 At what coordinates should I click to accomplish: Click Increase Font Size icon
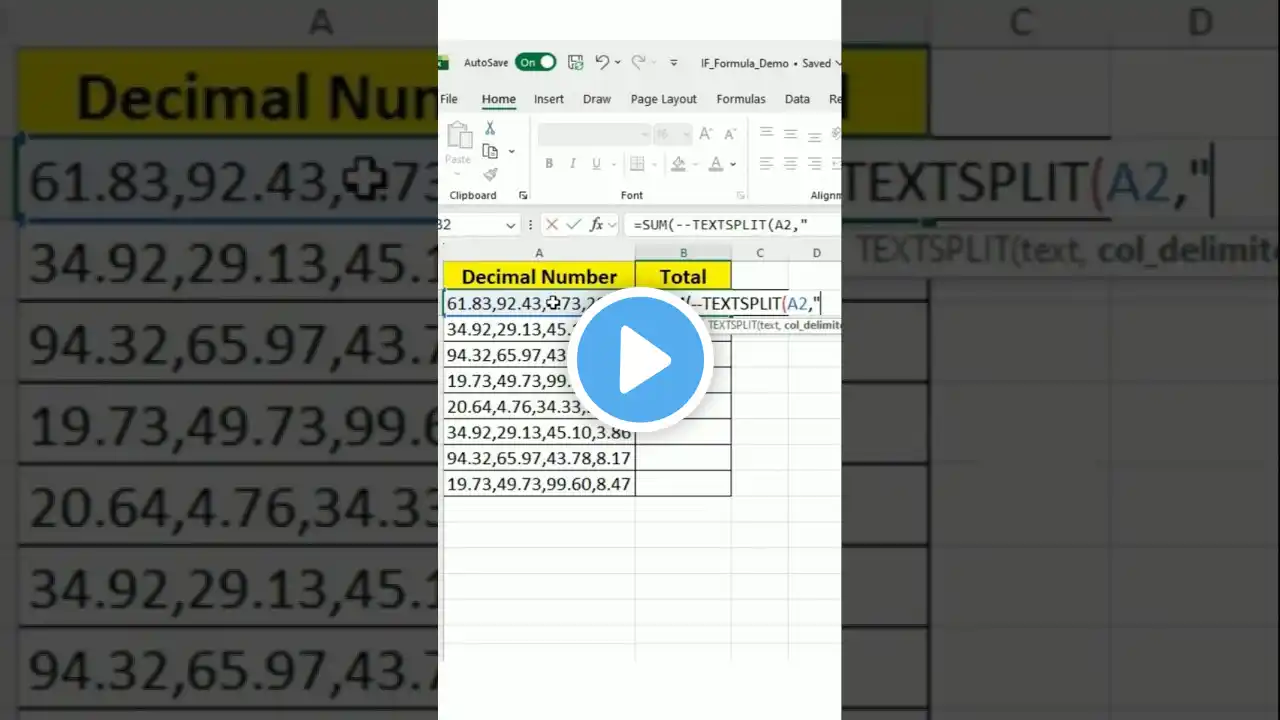706,133
